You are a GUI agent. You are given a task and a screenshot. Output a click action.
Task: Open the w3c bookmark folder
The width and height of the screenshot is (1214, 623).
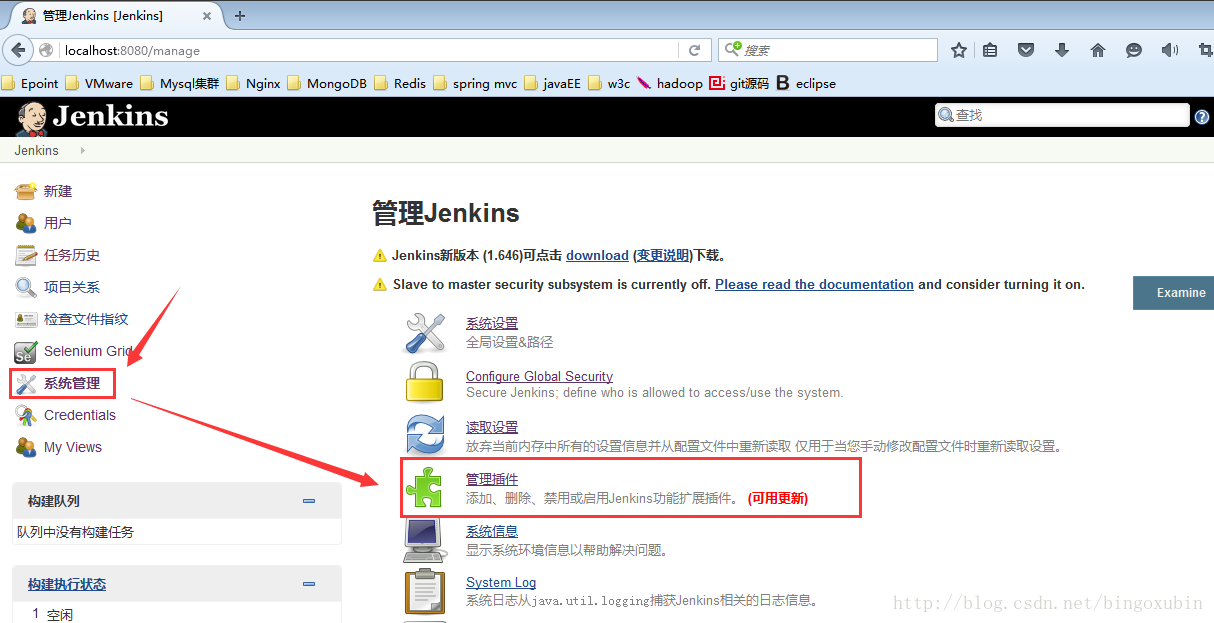pos(610,83)
